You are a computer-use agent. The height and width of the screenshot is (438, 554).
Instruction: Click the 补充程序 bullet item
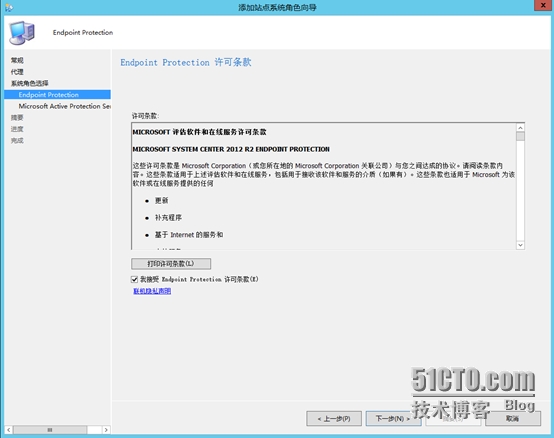[168, 218]
